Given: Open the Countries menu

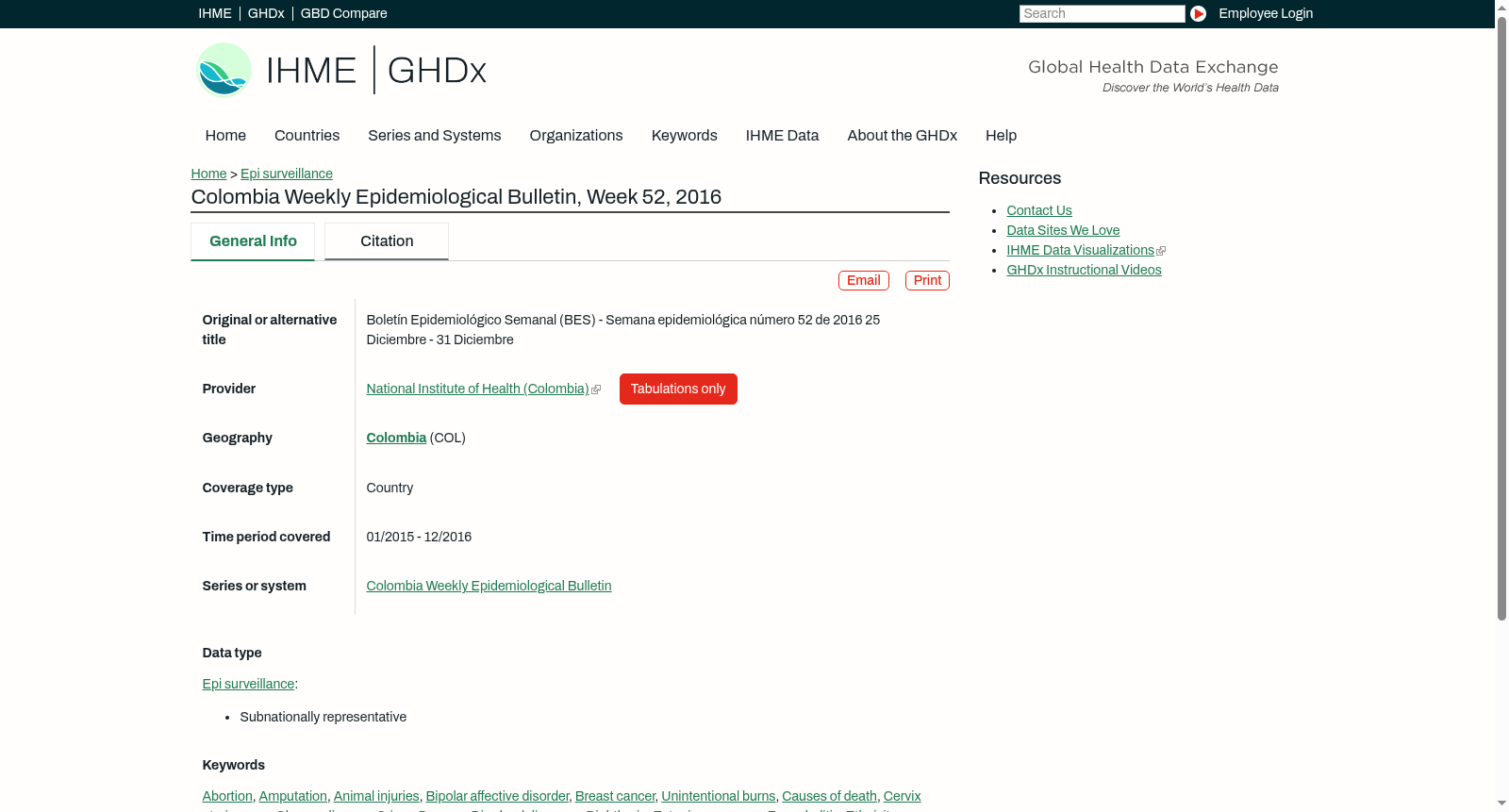Looking at the screenshot, I should [307, 136].
